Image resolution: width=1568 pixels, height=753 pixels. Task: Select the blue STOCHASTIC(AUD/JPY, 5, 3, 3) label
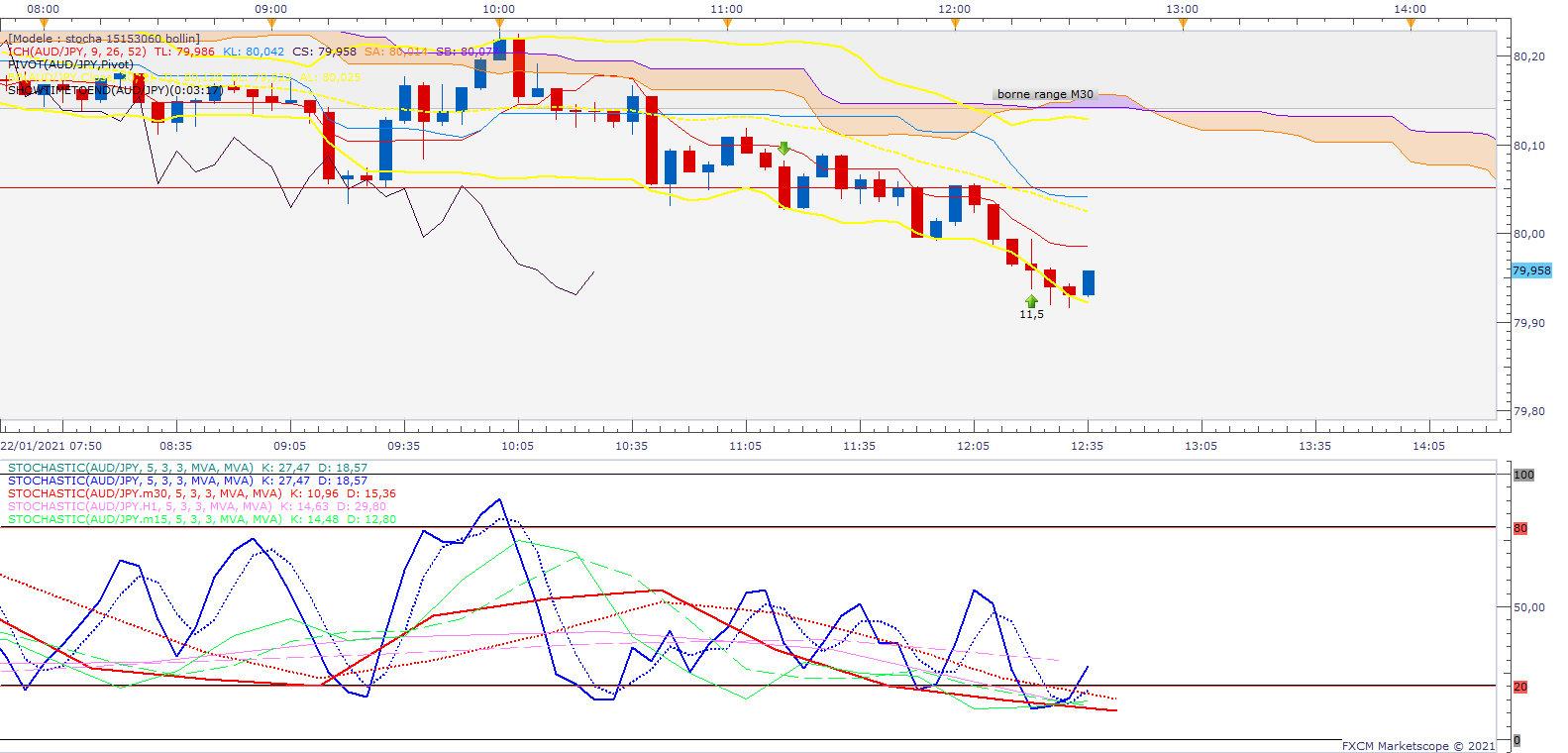click(187, 481)
